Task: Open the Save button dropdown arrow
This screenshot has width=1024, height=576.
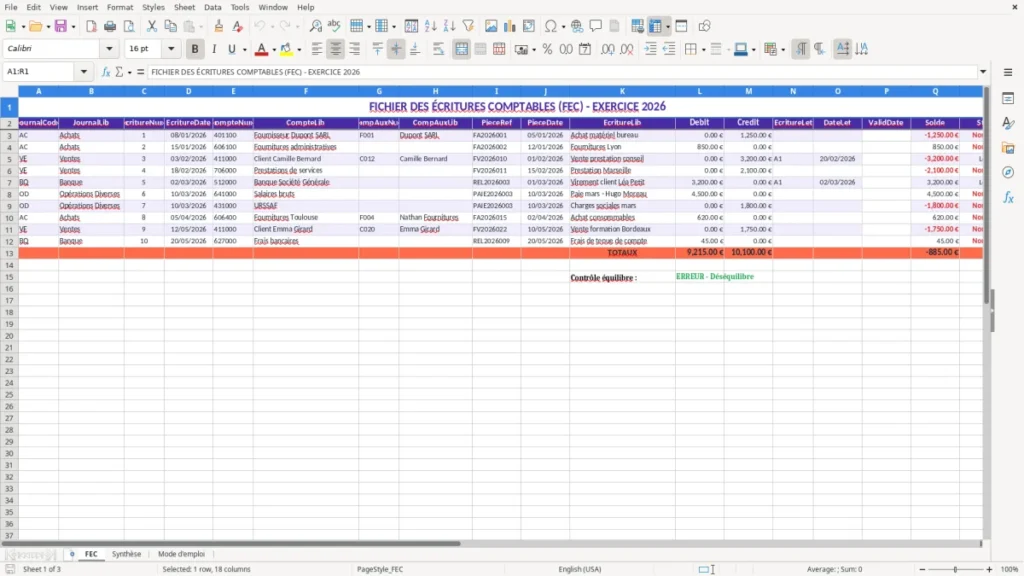Action: click(73, 27)
